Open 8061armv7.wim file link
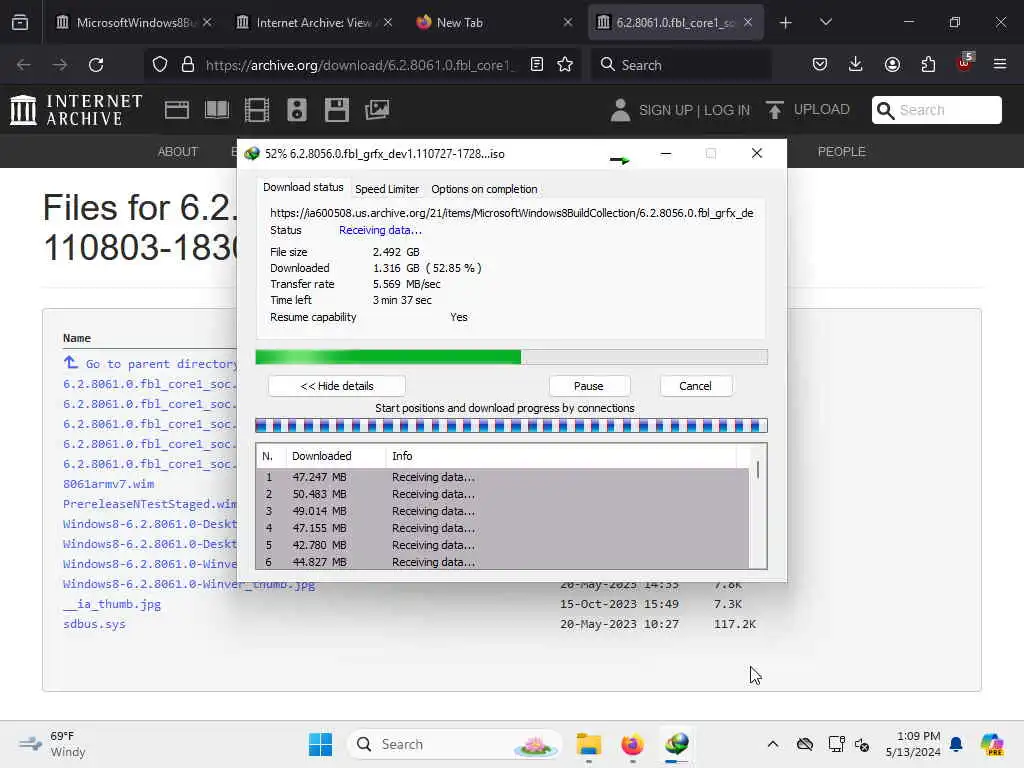This screenshot has width=1024, height=768. click(x=108, y=484)
